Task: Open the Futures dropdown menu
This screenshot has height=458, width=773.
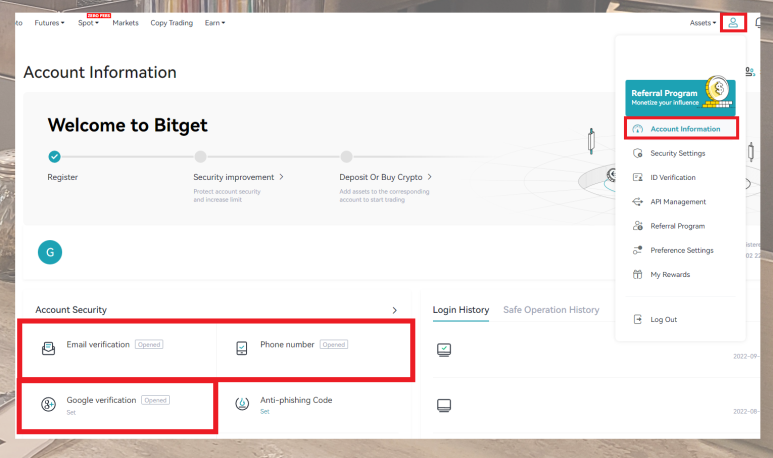Action: [x=49, y=23]
